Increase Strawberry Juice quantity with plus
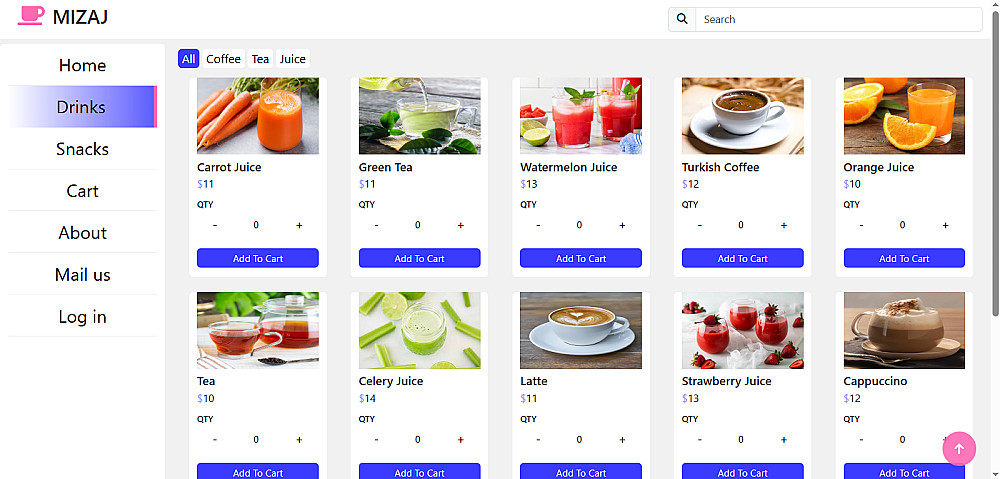Screen dimensions: 1000x479 click(x=783, y=440)
